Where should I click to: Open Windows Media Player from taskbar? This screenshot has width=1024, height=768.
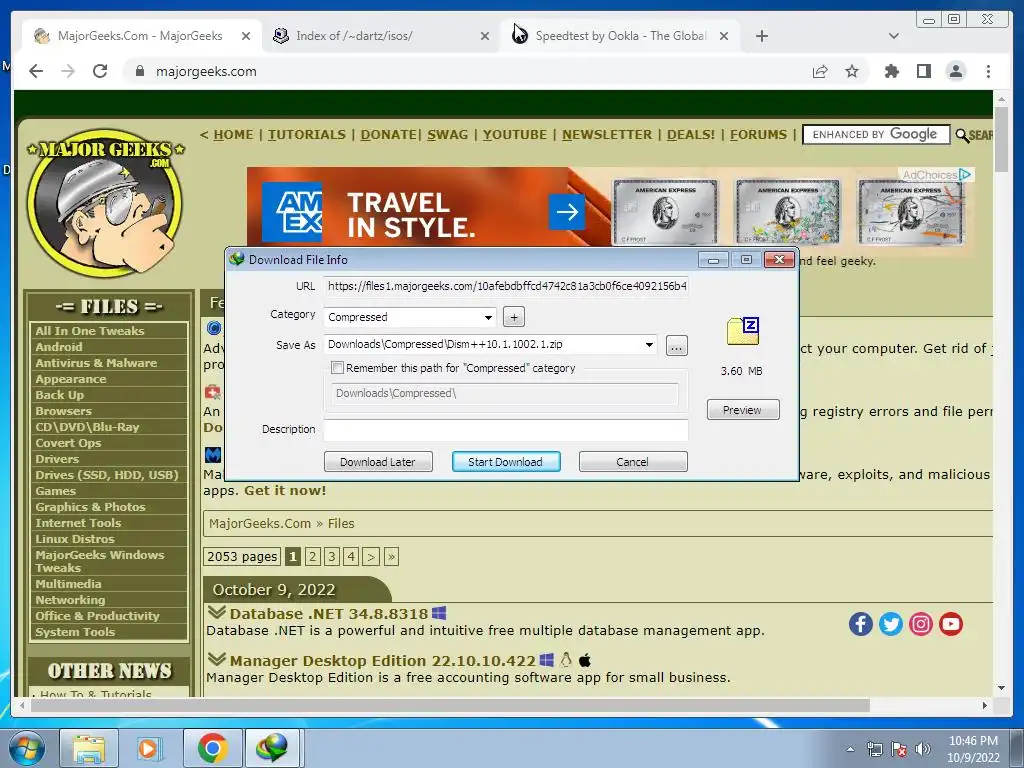pyautogui.click(x=148, y=748)
